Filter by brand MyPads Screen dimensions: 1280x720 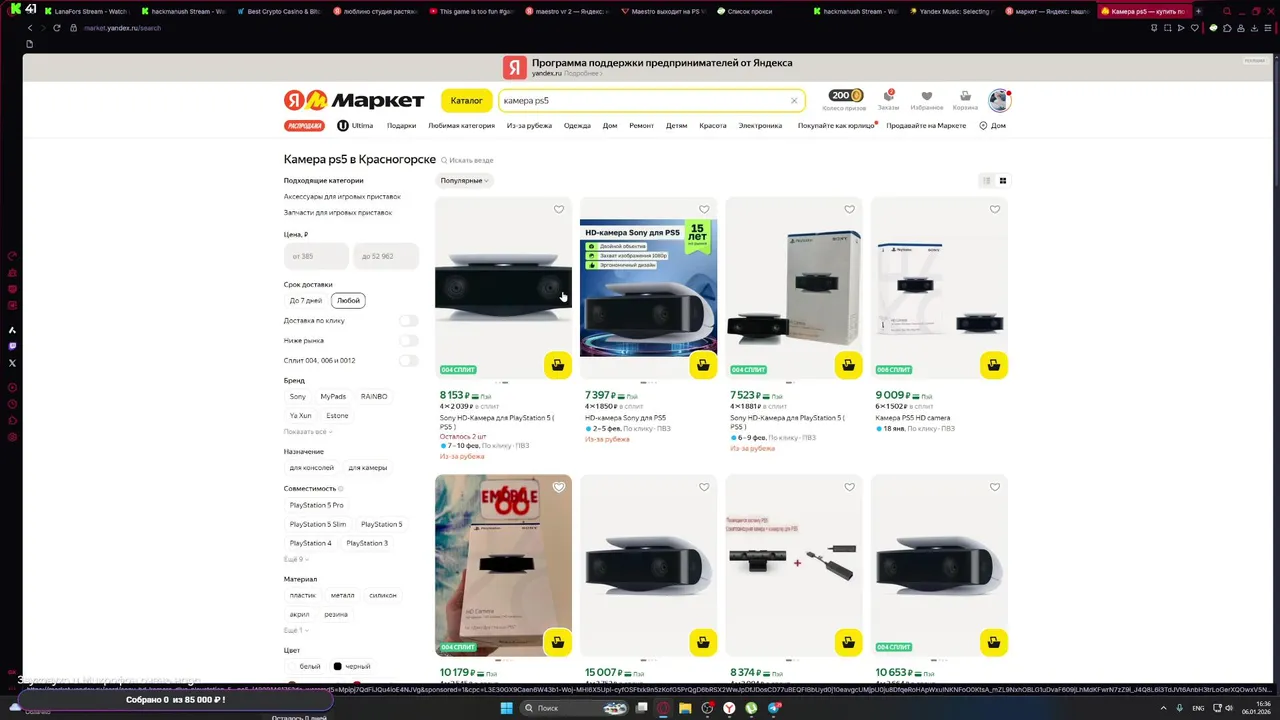[333, 397]
